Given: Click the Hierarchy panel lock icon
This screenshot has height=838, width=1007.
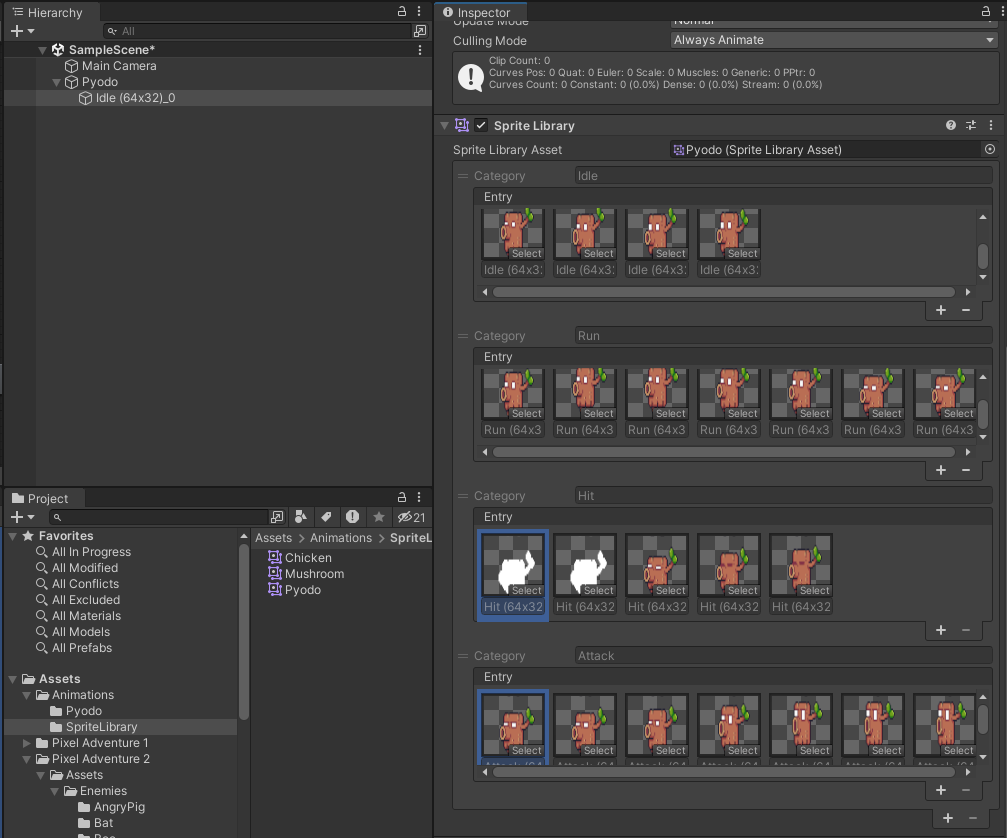Looking at the screenshot, I should [401, 11].
